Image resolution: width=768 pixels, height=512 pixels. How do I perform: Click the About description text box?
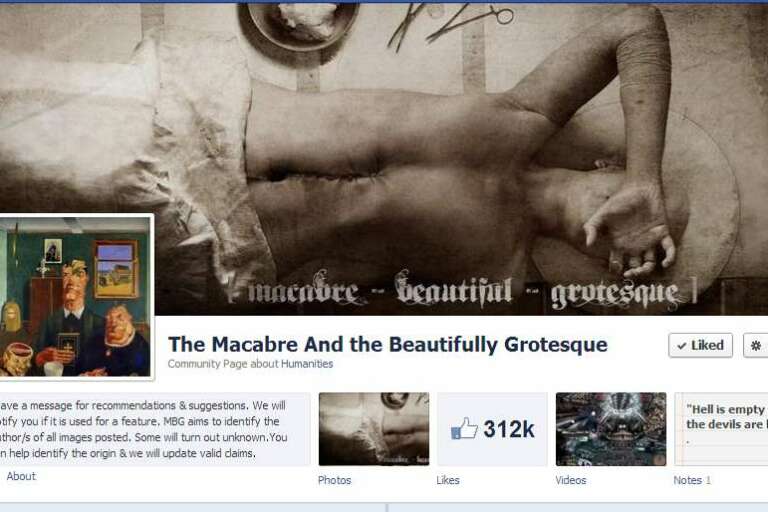[153, 429]
